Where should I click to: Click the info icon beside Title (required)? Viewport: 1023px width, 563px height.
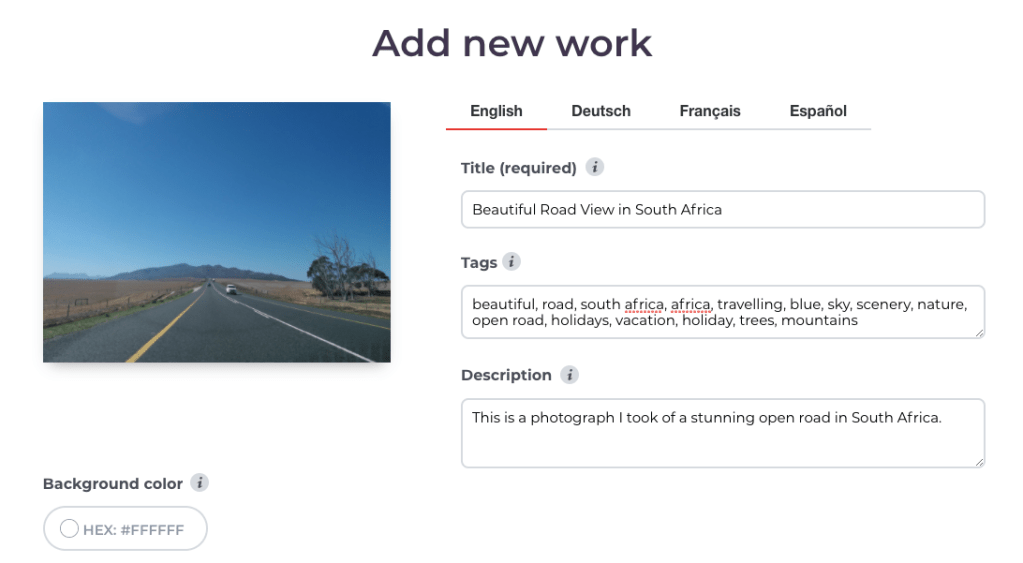coord(595,168)
